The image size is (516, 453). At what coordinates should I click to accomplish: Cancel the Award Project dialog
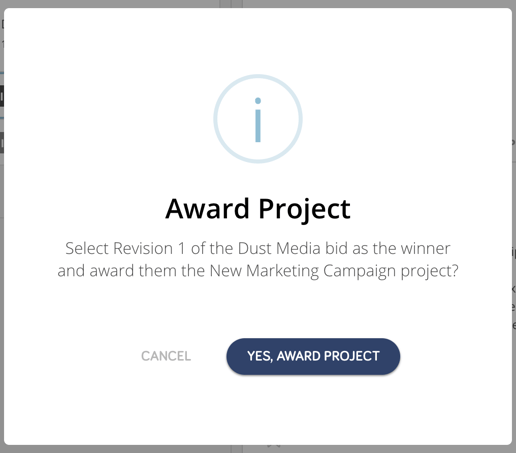pyautogui.click(x=166, y=356)
